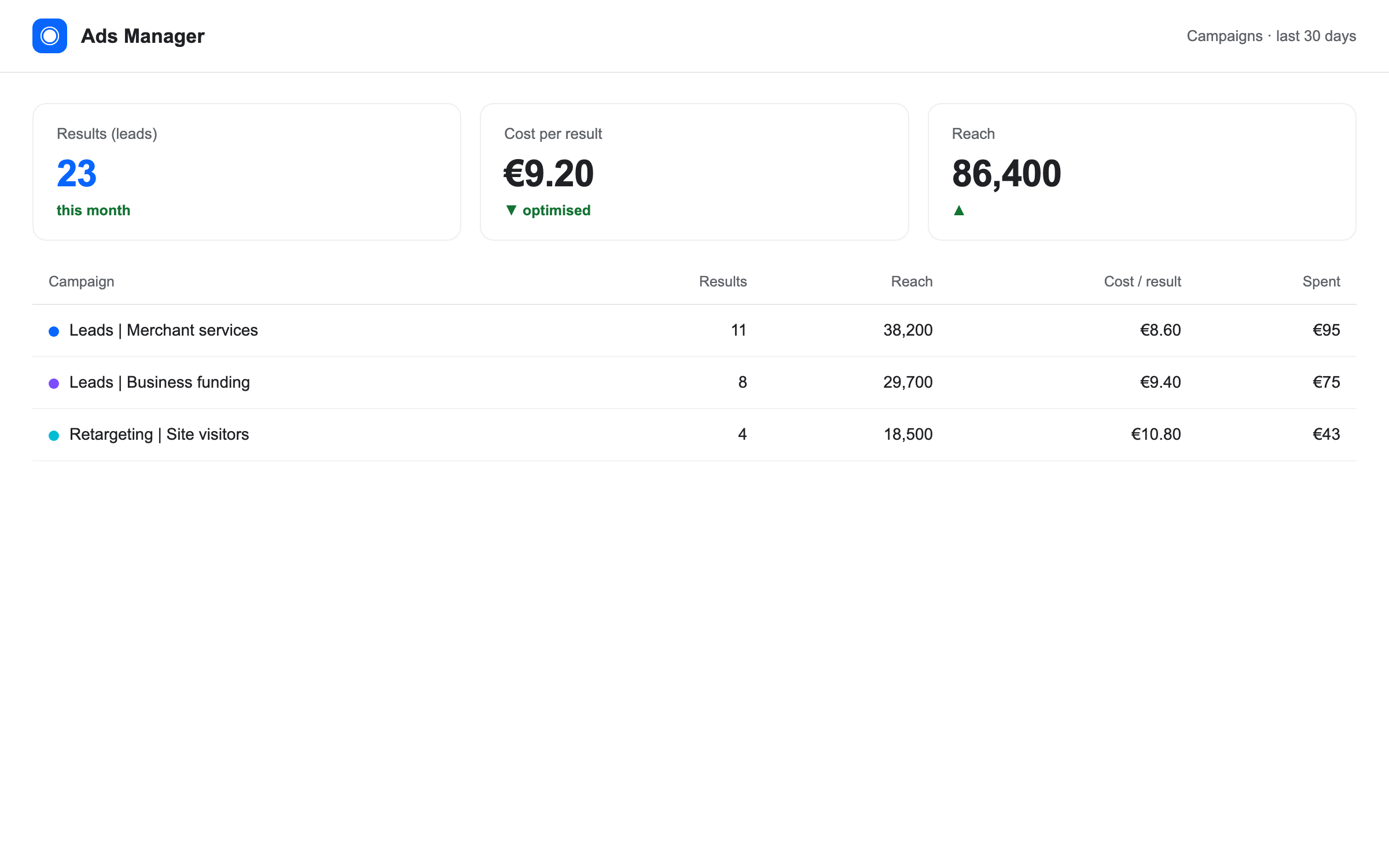The image size is (1389, 868).
Task: Click the 'Cost per result' card title
Action: click(x=553, y=134)
